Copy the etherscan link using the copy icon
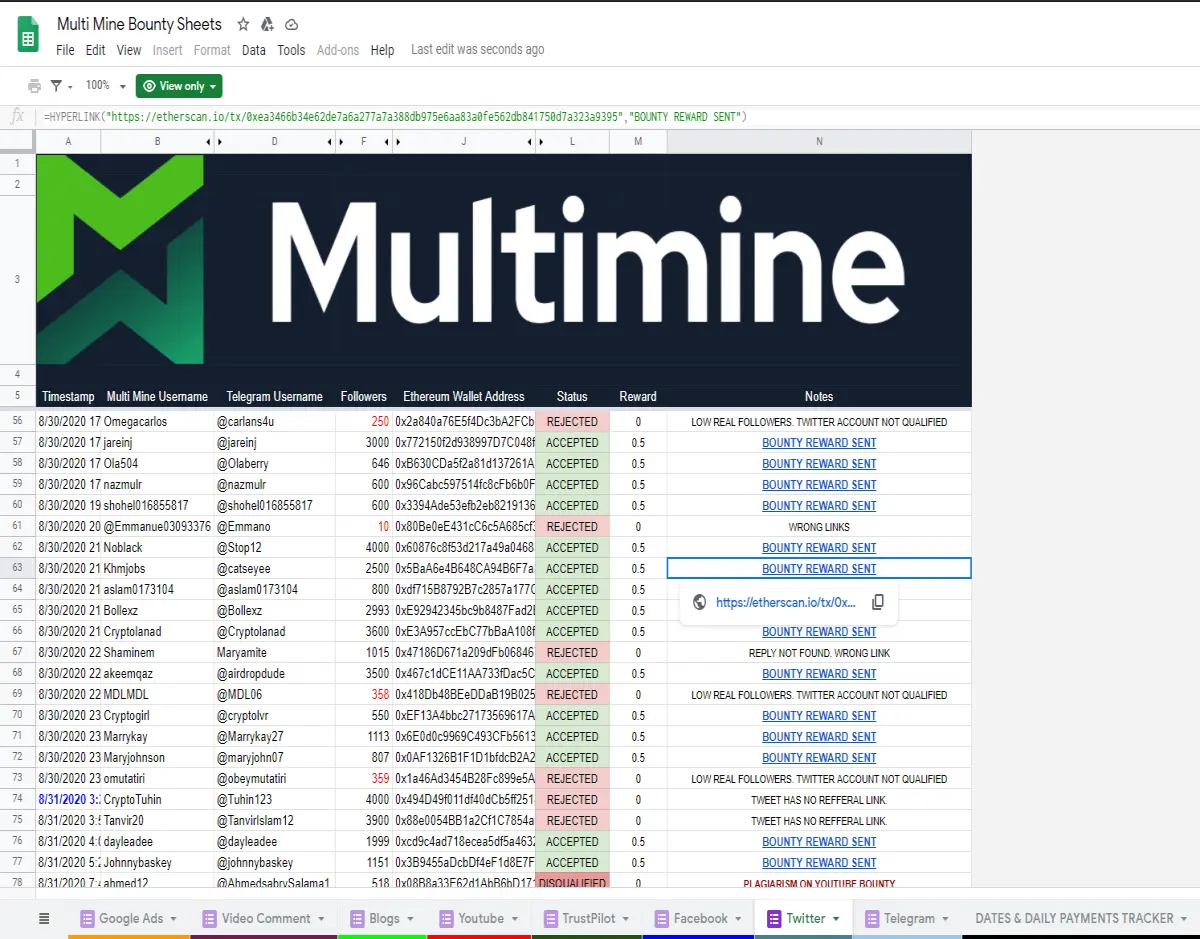This screenshot has width=1200, height=939. click(878, 603)
